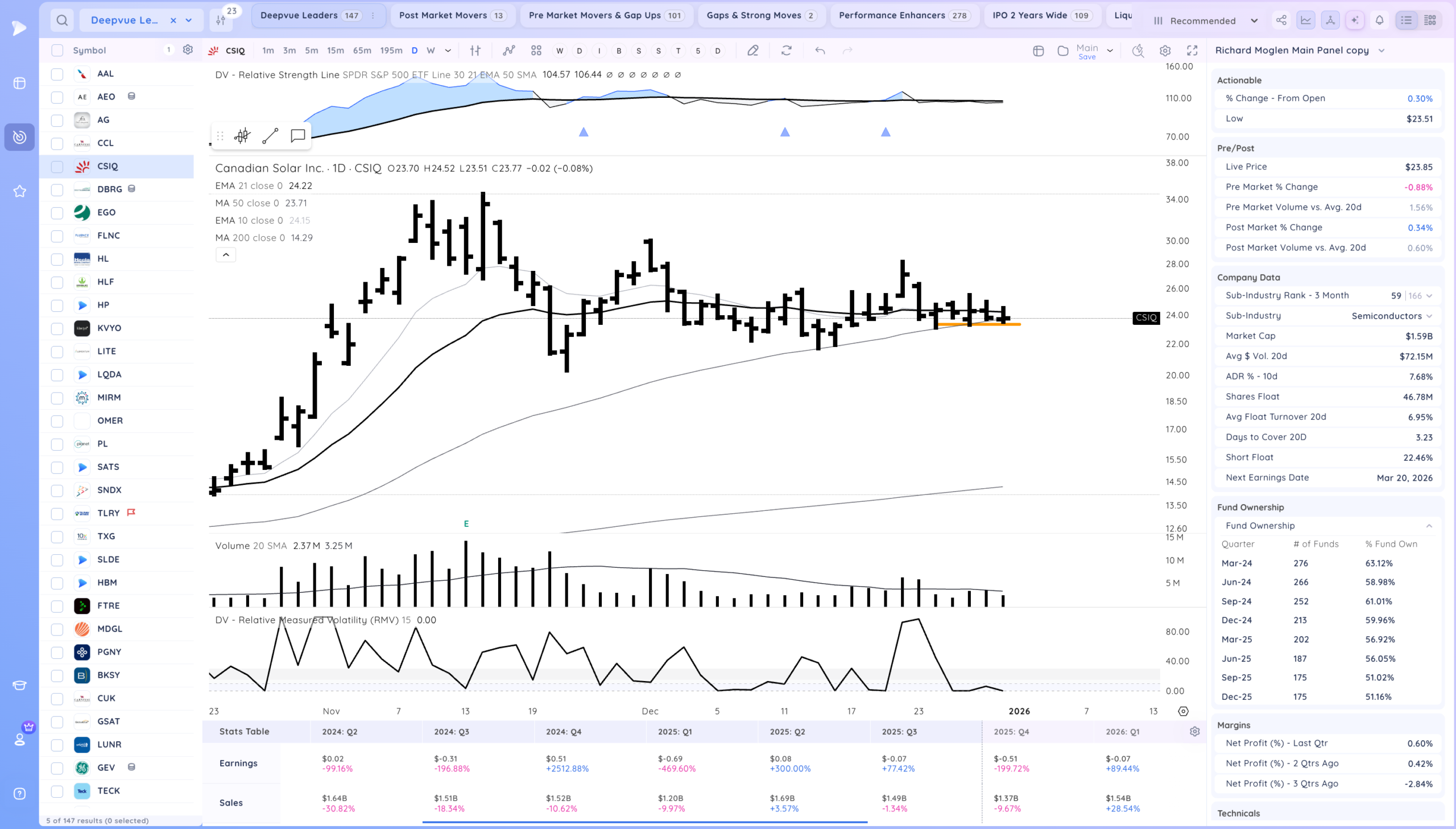Click the W weekly timeframe button
Viewport: 1456px width, 829px height.
[x=431, y=51]
